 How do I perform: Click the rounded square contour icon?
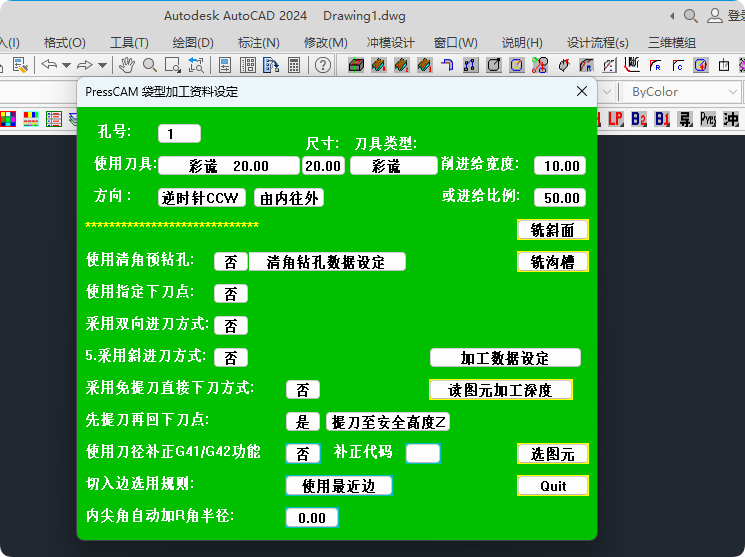tap(494, 65)
